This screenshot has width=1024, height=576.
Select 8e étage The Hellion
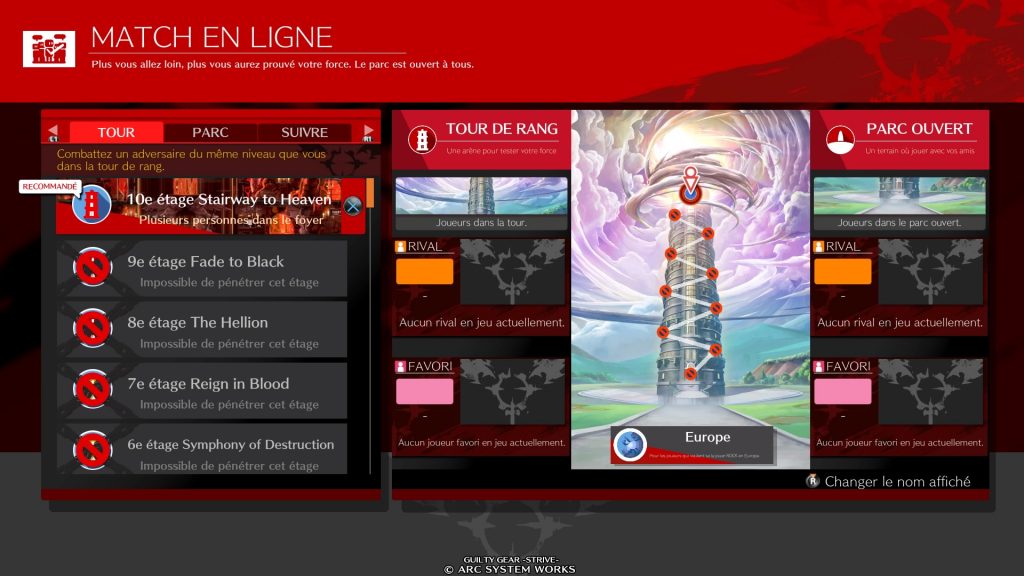[202, 329]
